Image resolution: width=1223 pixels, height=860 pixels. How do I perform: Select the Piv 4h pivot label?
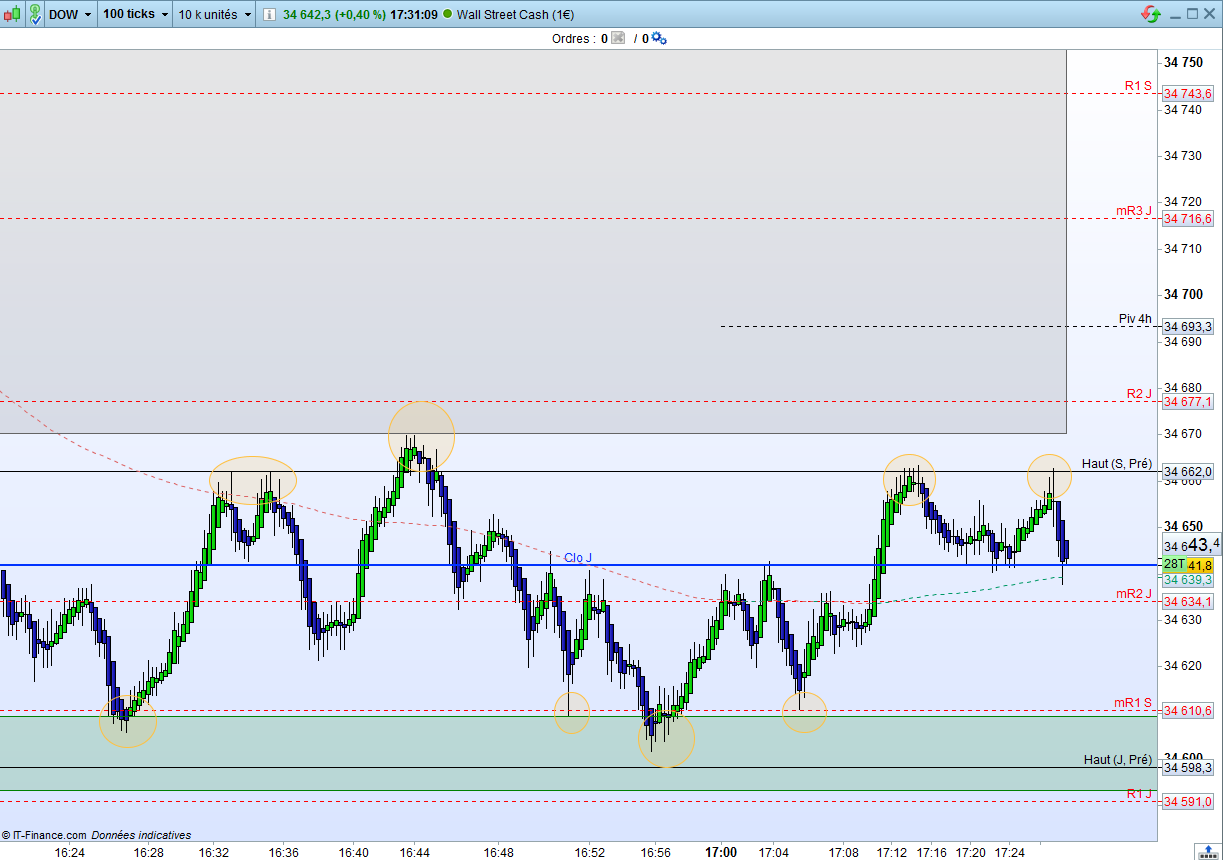1135,319
